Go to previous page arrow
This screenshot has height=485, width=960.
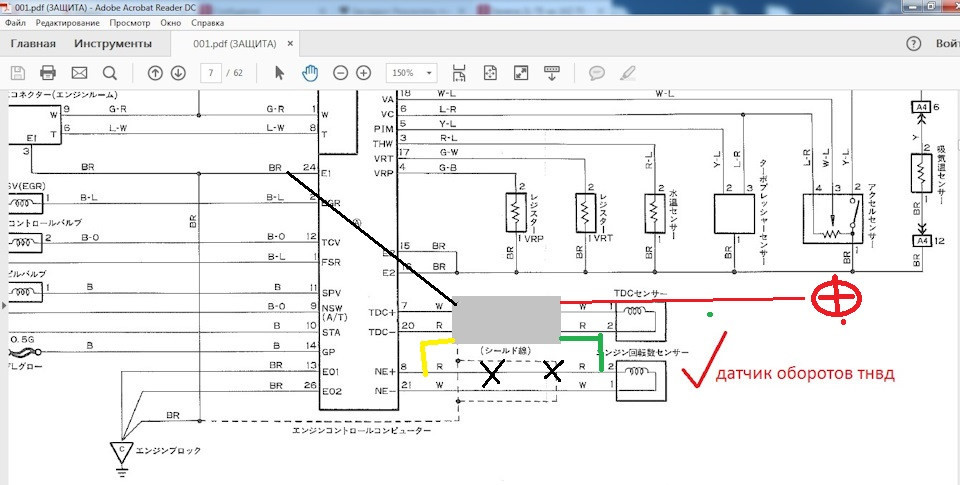[155, 73]
